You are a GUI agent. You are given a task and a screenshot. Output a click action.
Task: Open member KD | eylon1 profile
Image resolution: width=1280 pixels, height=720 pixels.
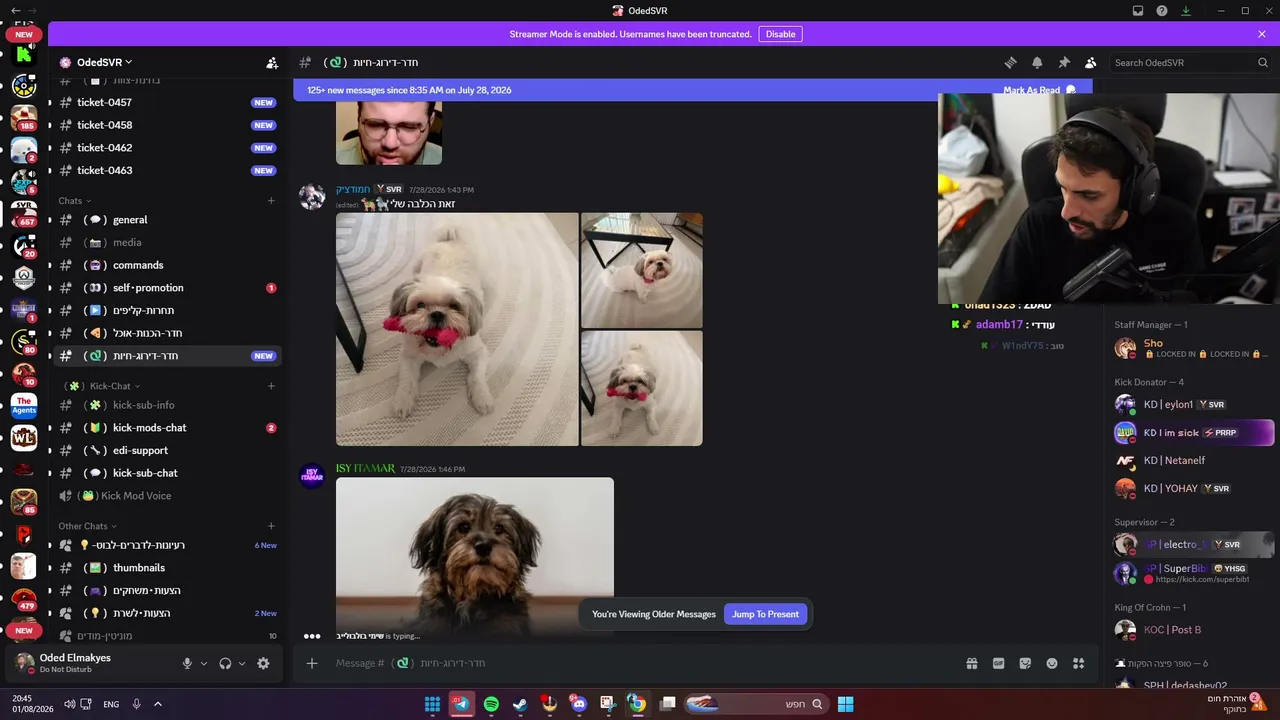(1194, 404)
